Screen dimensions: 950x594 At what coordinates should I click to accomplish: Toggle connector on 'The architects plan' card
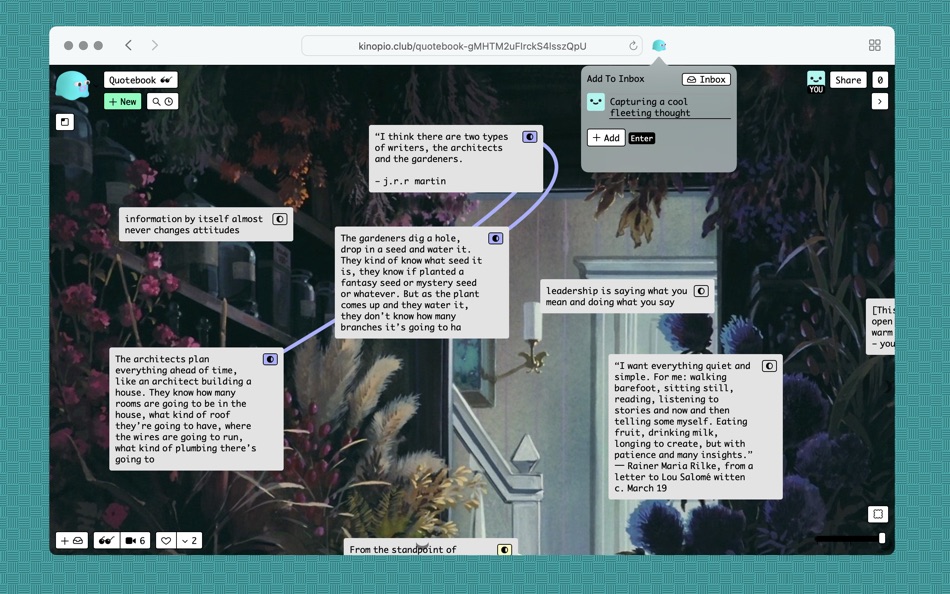pyautogui.click(x=270, y=359)
